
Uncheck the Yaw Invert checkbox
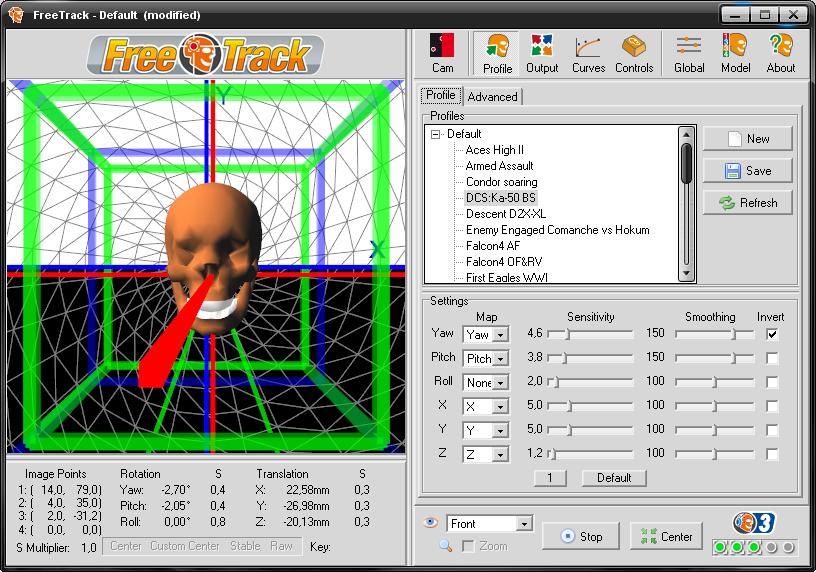pos(772,334)
